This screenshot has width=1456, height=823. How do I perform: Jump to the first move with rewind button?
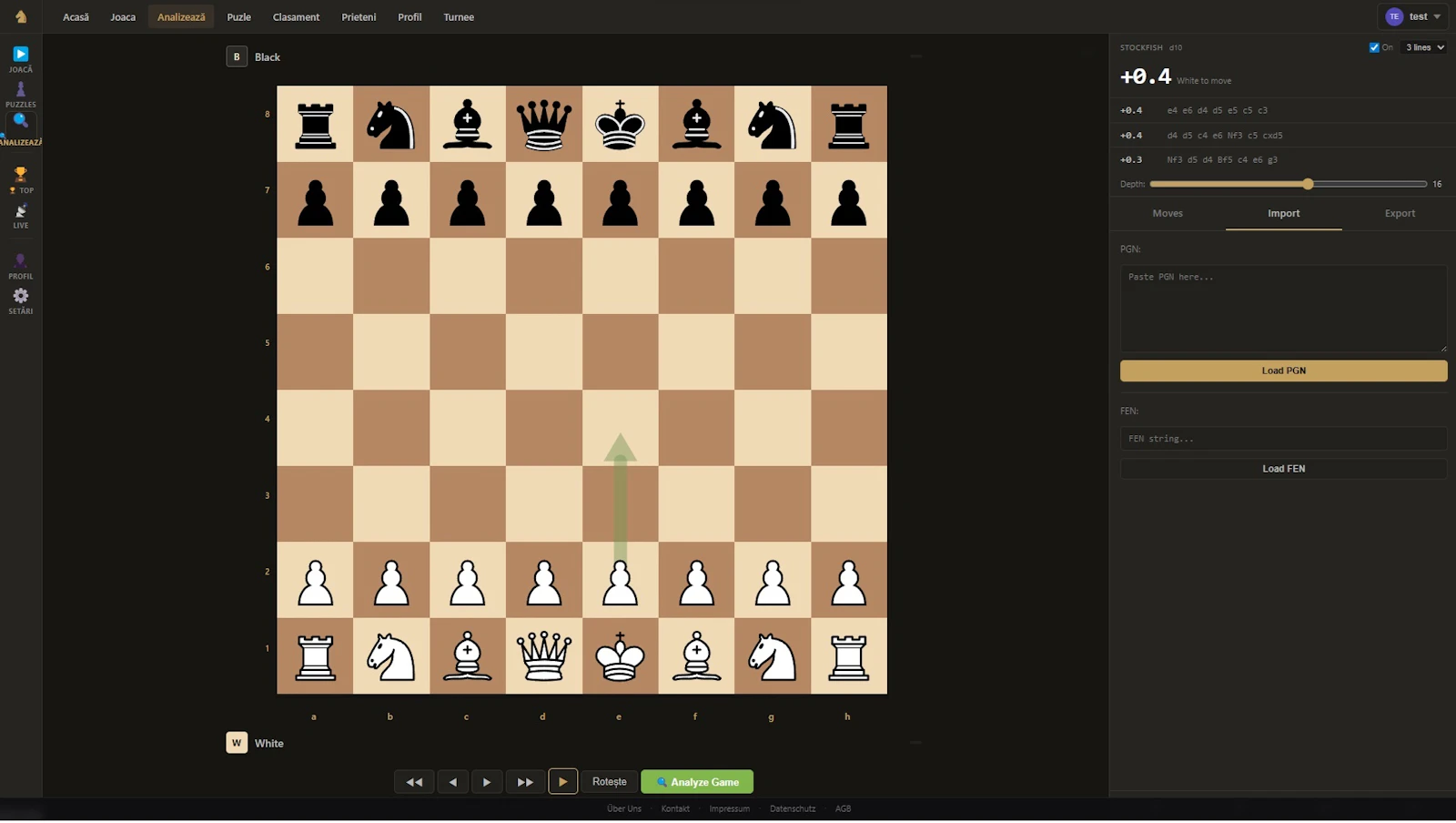[x=414, y=782]
